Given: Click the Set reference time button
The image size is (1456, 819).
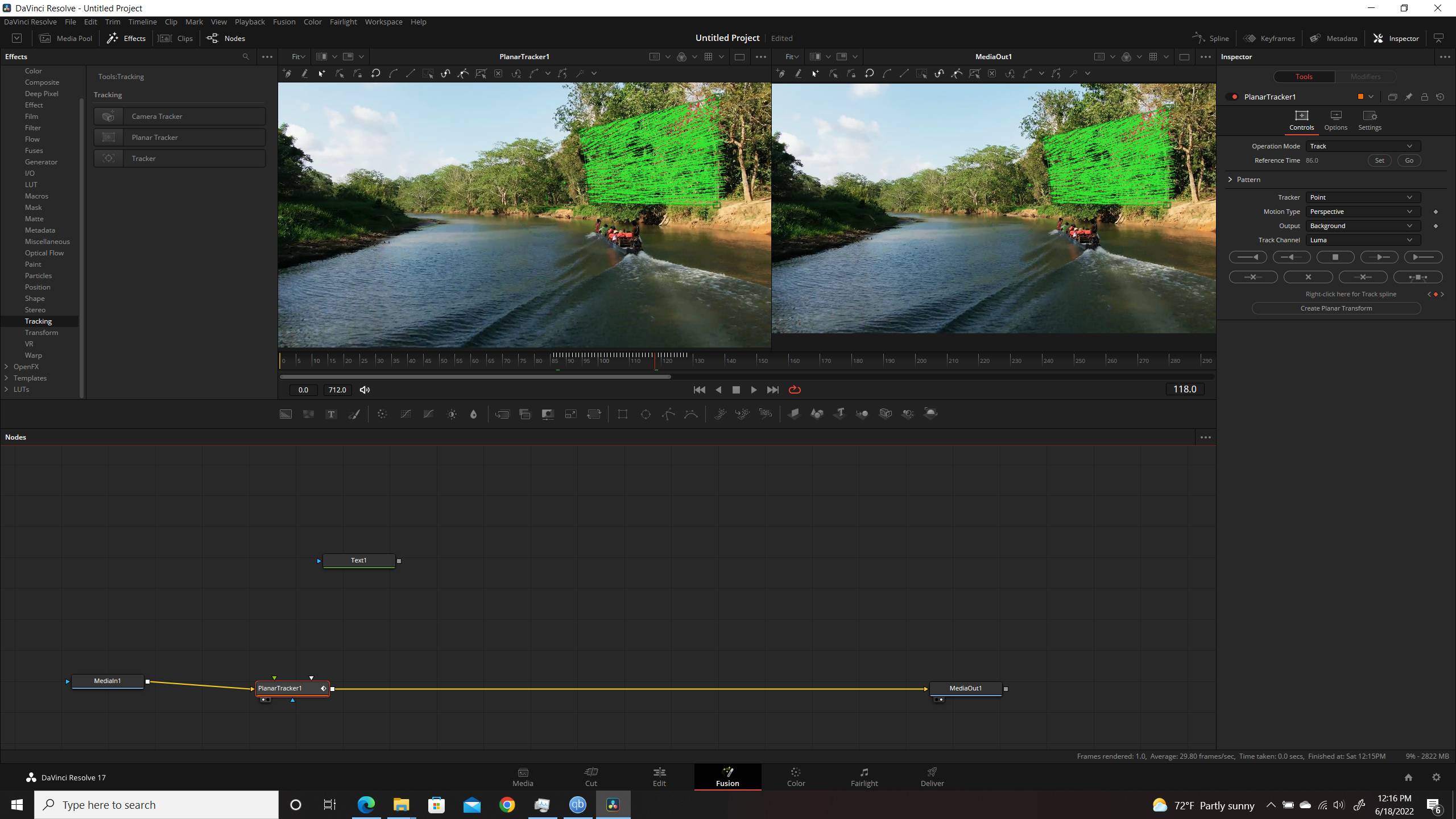Looking at the screenshot, I should (x=1379, y=161).
